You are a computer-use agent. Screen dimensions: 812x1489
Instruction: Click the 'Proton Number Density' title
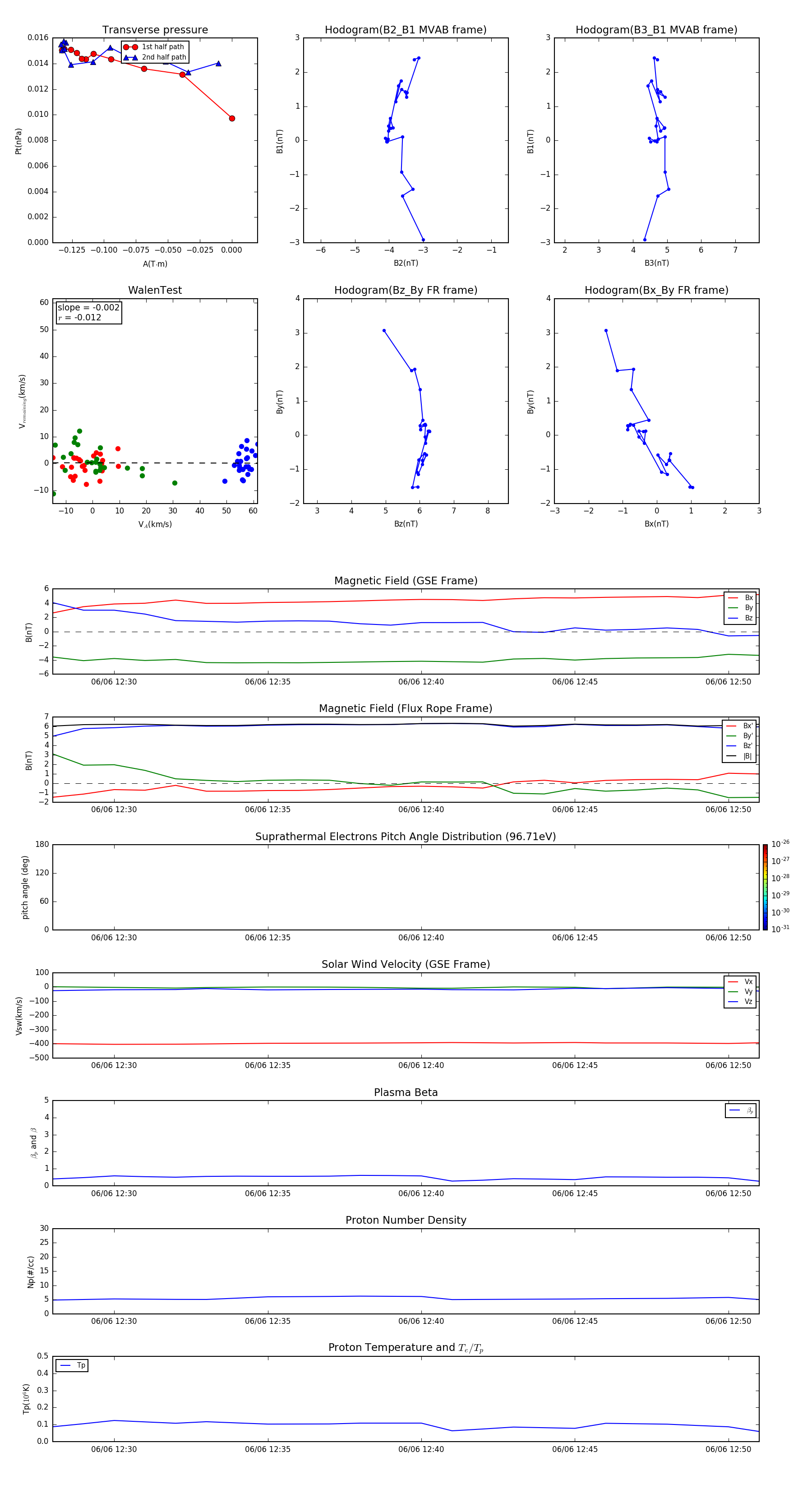[406, 1220]
